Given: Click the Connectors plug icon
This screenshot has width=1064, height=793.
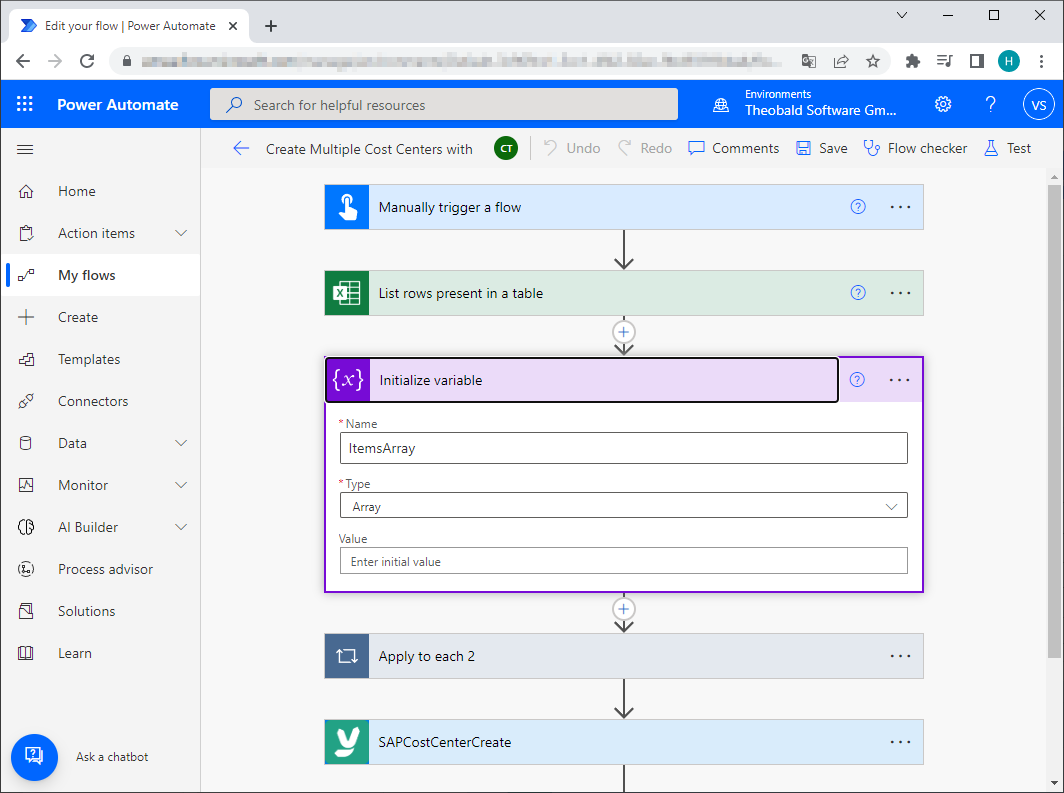Looking at the screenshot, I should 26,402.
